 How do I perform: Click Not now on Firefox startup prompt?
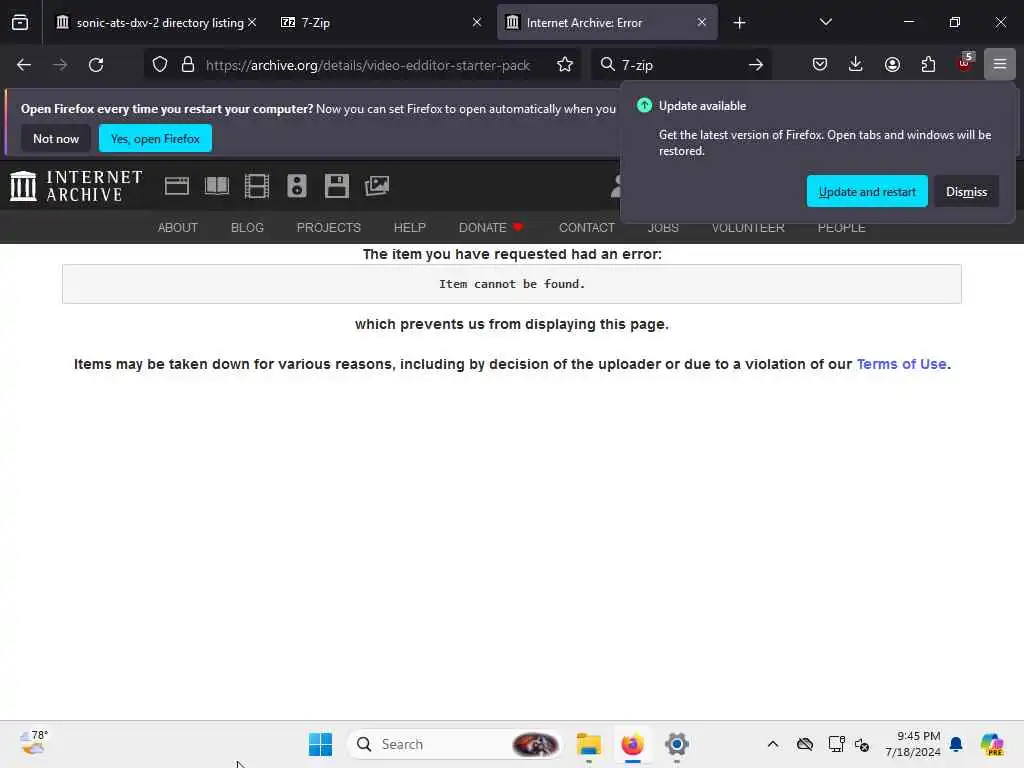point(56,138)
